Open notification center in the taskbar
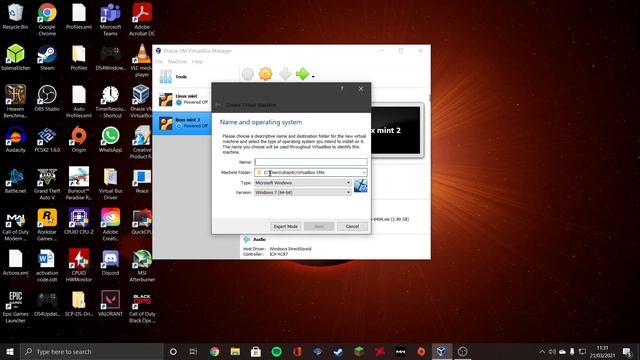 627,352
